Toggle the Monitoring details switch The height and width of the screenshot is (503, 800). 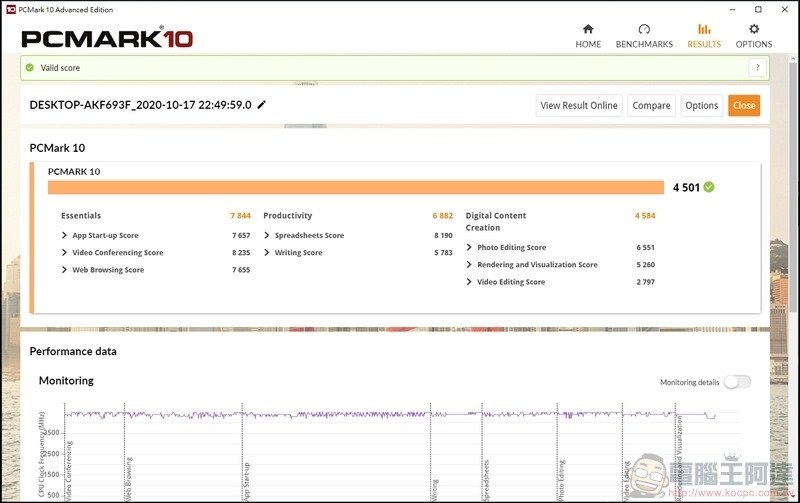coord(737,382)
